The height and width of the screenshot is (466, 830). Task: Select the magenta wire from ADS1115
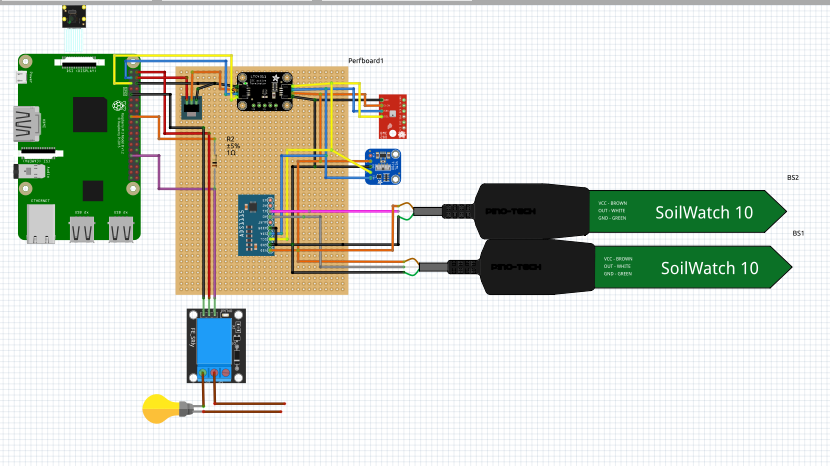(x=333, y=211)
